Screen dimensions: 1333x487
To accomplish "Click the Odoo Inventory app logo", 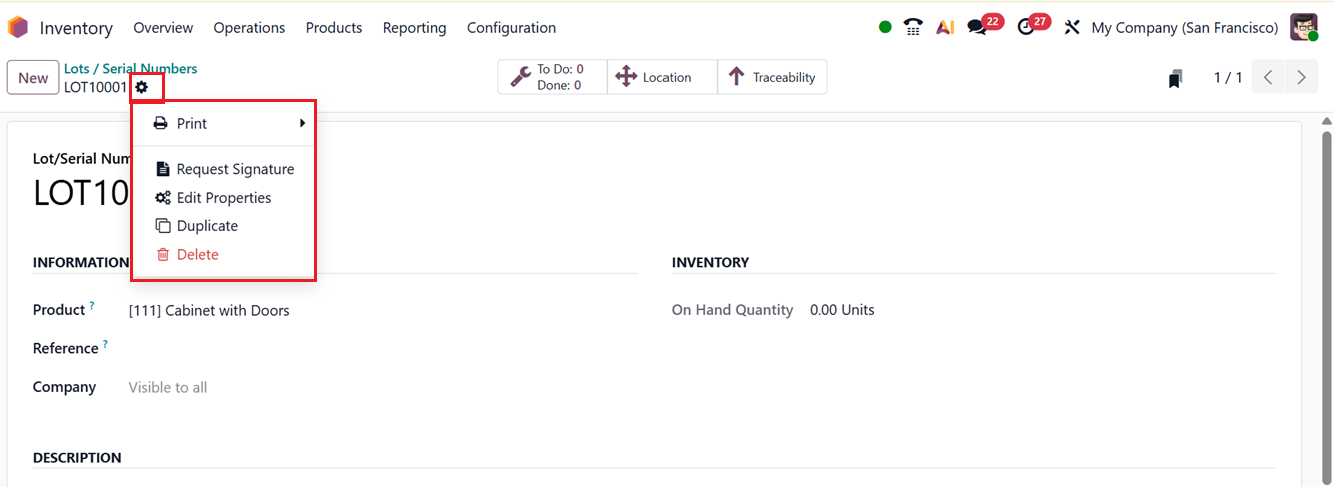I will (x=18, y=28).
